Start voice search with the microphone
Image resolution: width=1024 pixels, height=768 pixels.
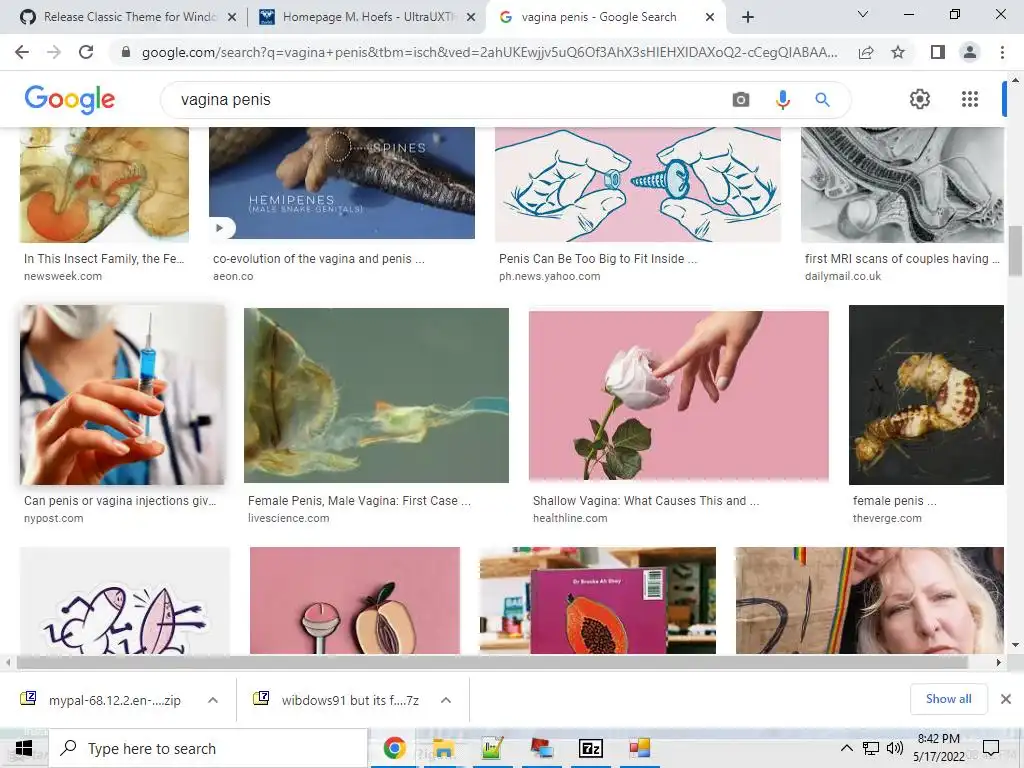pyautogui.click(x=782, y=99)
